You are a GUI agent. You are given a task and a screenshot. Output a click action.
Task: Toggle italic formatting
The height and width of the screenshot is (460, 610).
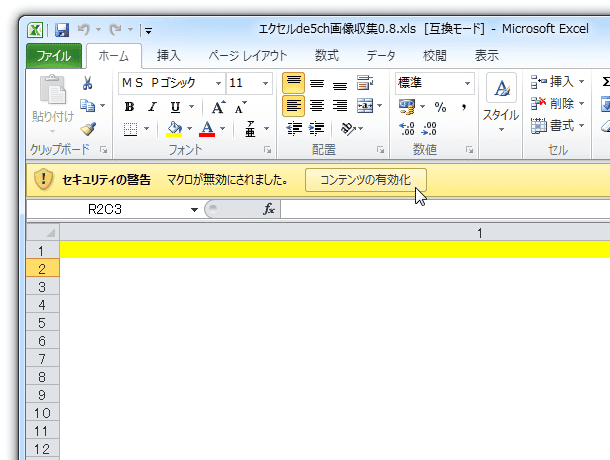point(152,107)
